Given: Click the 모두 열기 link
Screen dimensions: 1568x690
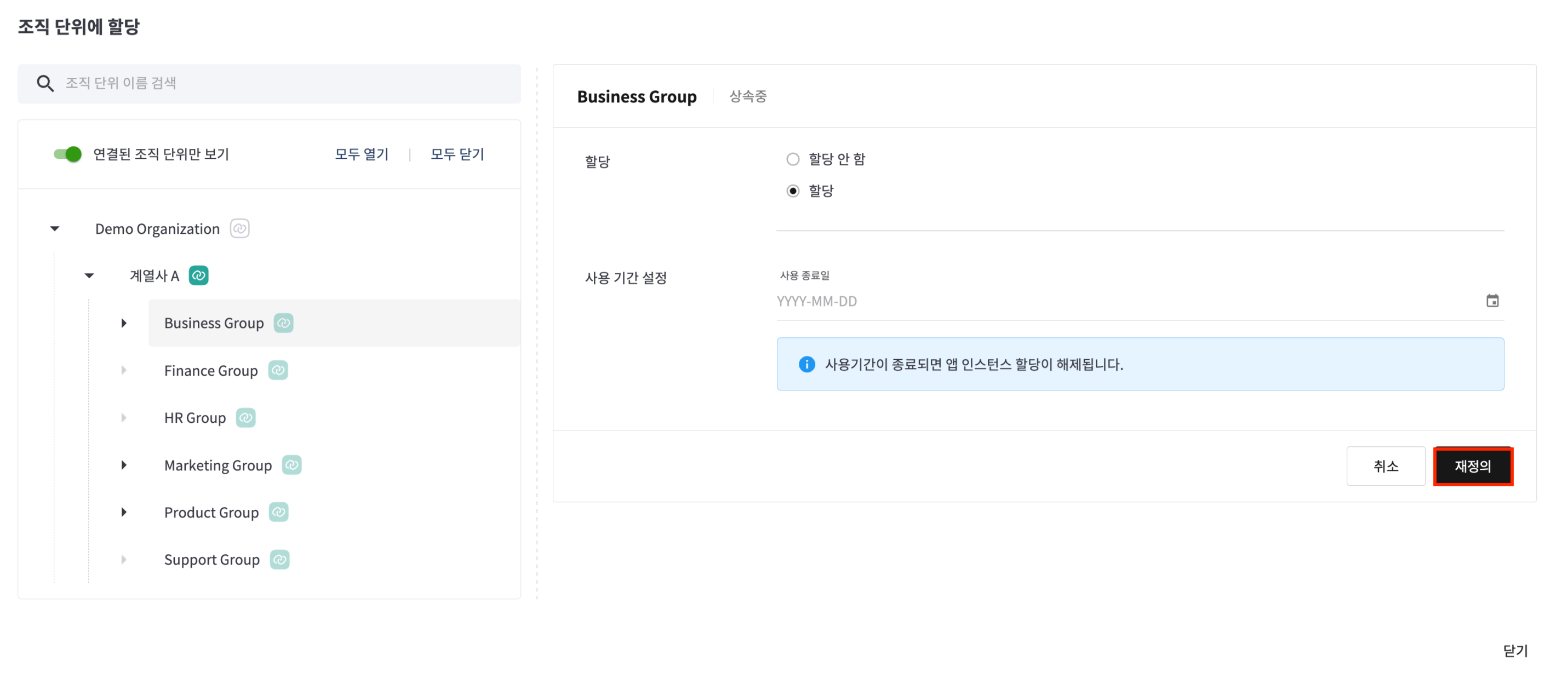Looking at the screenshot, I should (361, 154).
